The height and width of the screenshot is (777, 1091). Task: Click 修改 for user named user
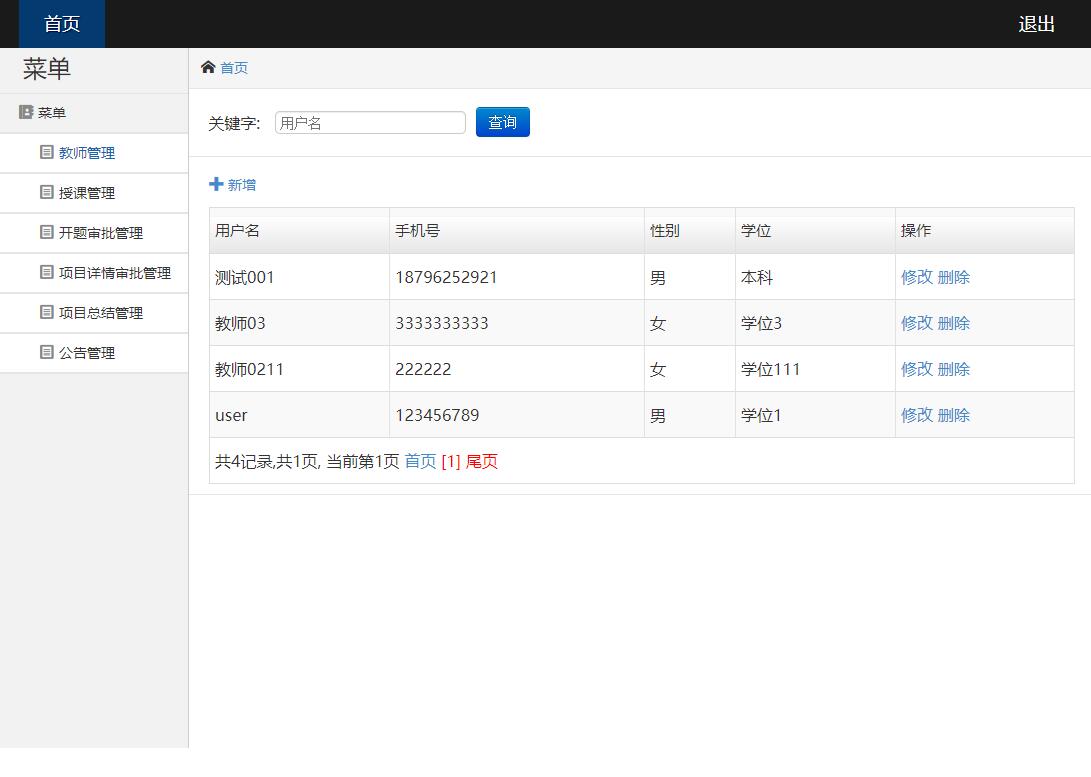point(917,414)
